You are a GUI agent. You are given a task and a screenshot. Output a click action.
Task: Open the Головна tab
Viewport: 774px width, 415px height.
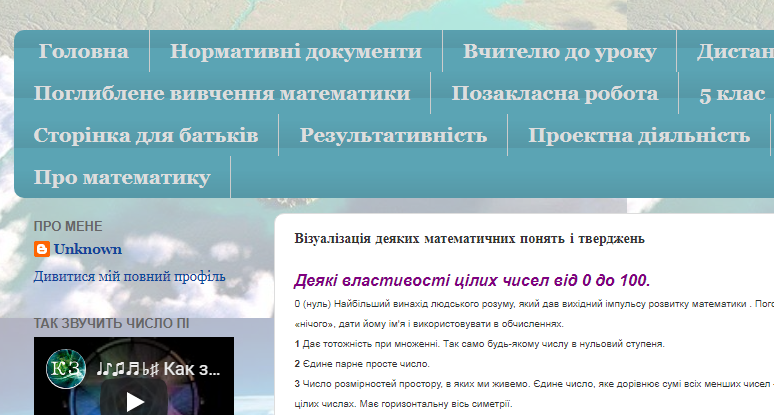pyautogui.click(x=83, y=51)
